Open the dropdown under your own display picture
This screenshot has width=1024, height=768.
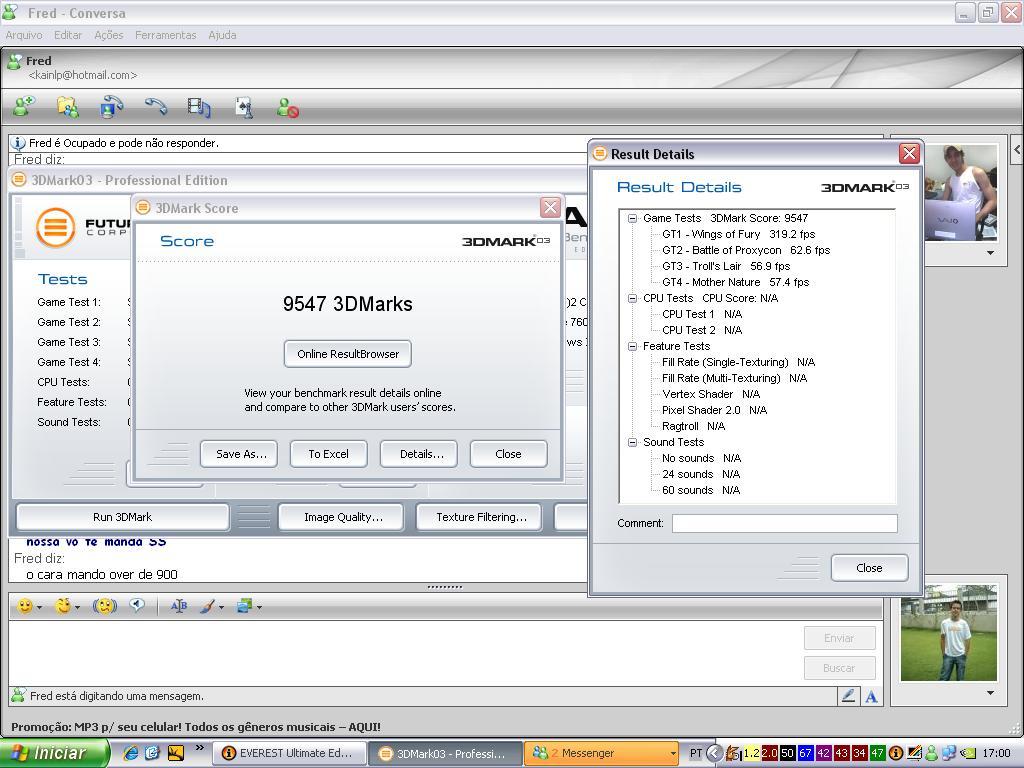991,693
